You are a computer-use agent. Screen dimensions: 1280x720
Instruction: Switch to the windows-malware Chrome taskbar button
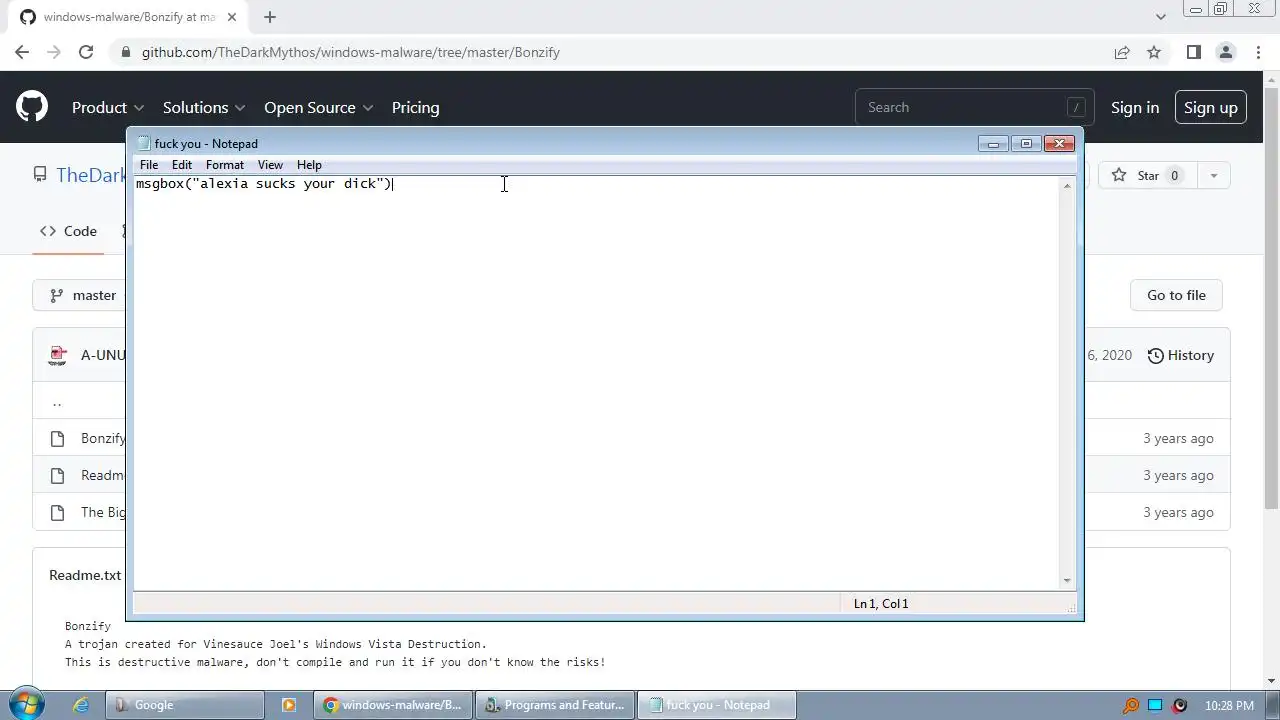pyautogui.click(x=393, y=705)
